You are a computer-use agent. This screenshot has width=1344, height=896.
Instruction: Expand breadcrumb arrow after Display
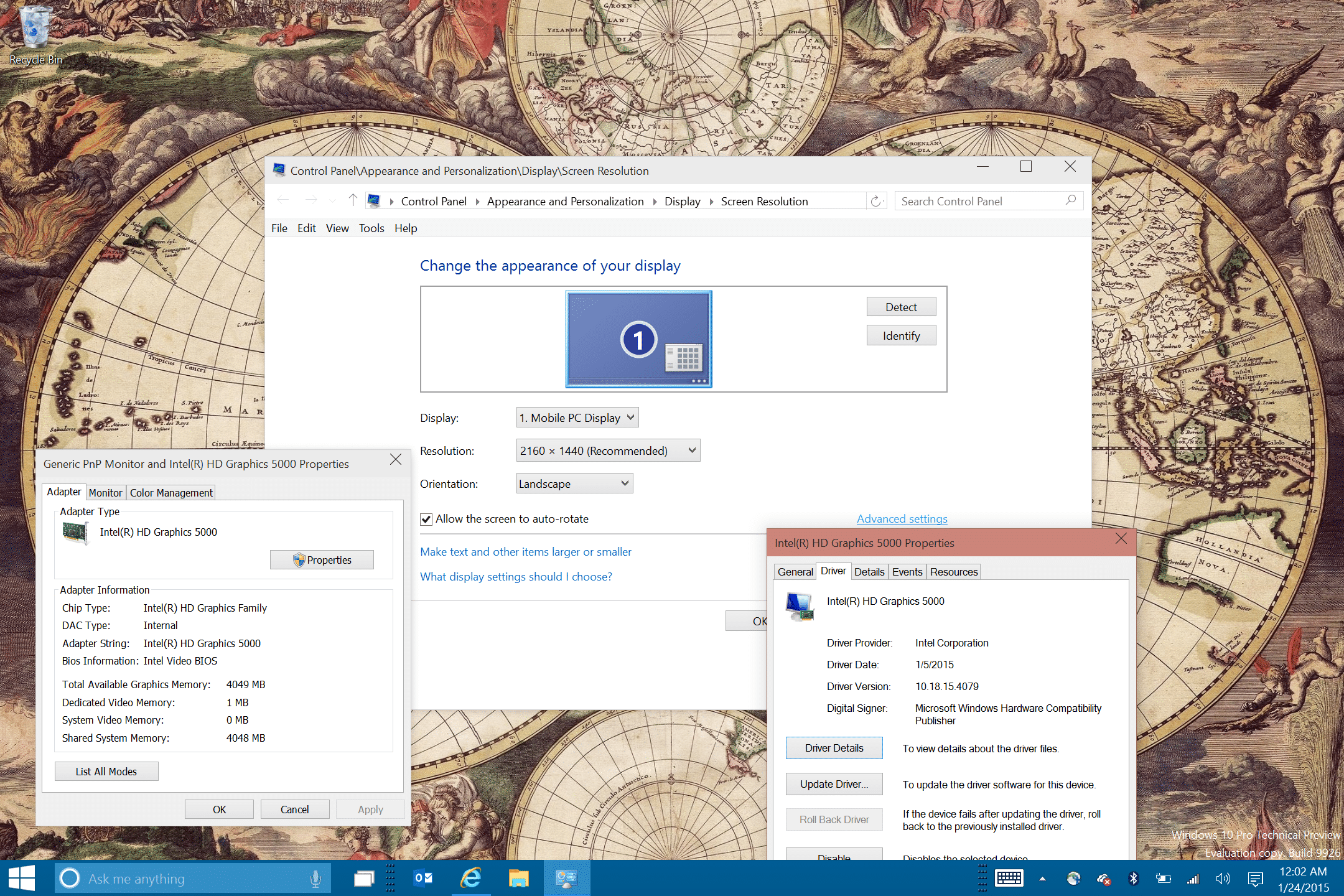click(x=711, y=202)
